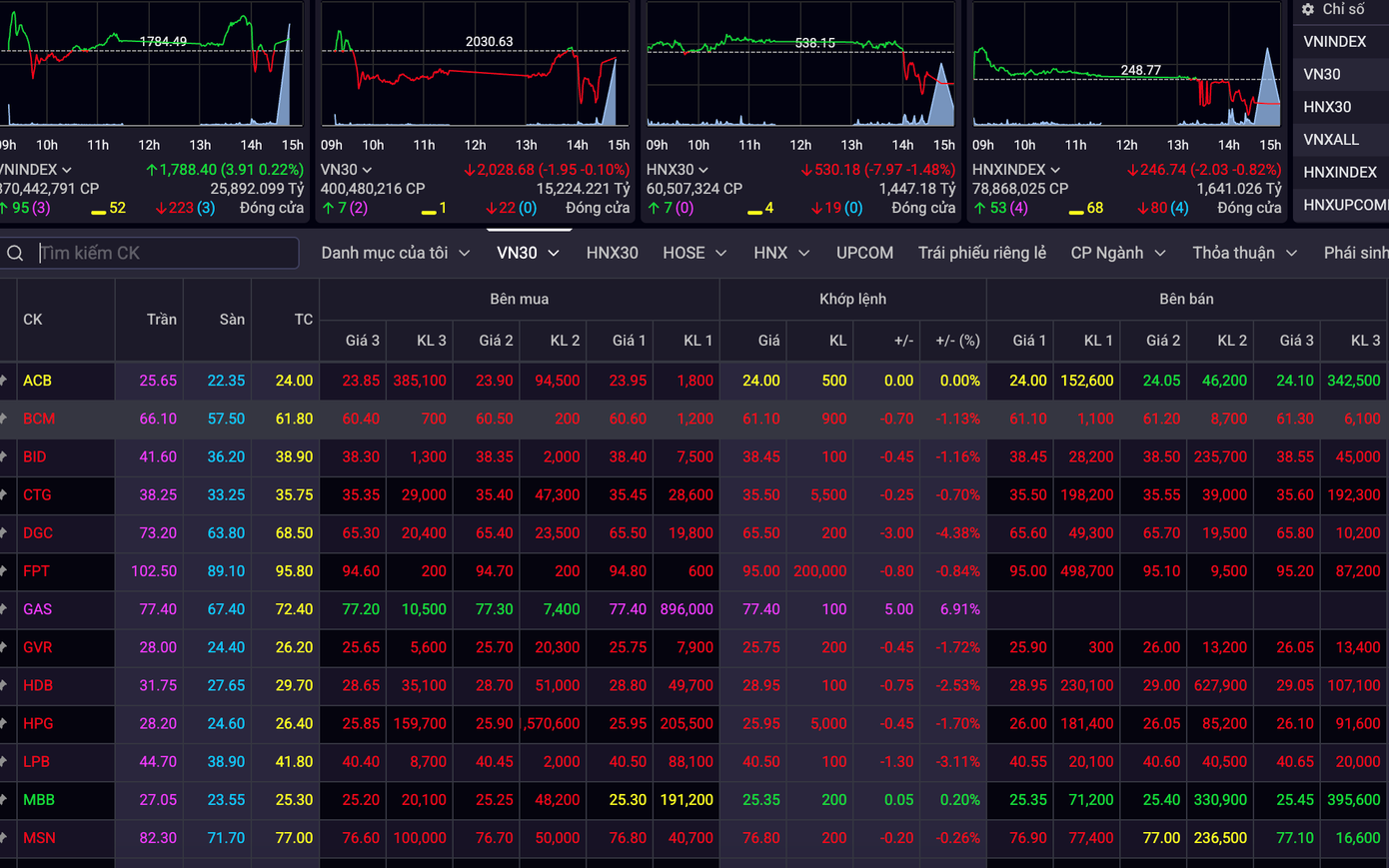Open the HOSE exchange dropdown

coord(694,253)
